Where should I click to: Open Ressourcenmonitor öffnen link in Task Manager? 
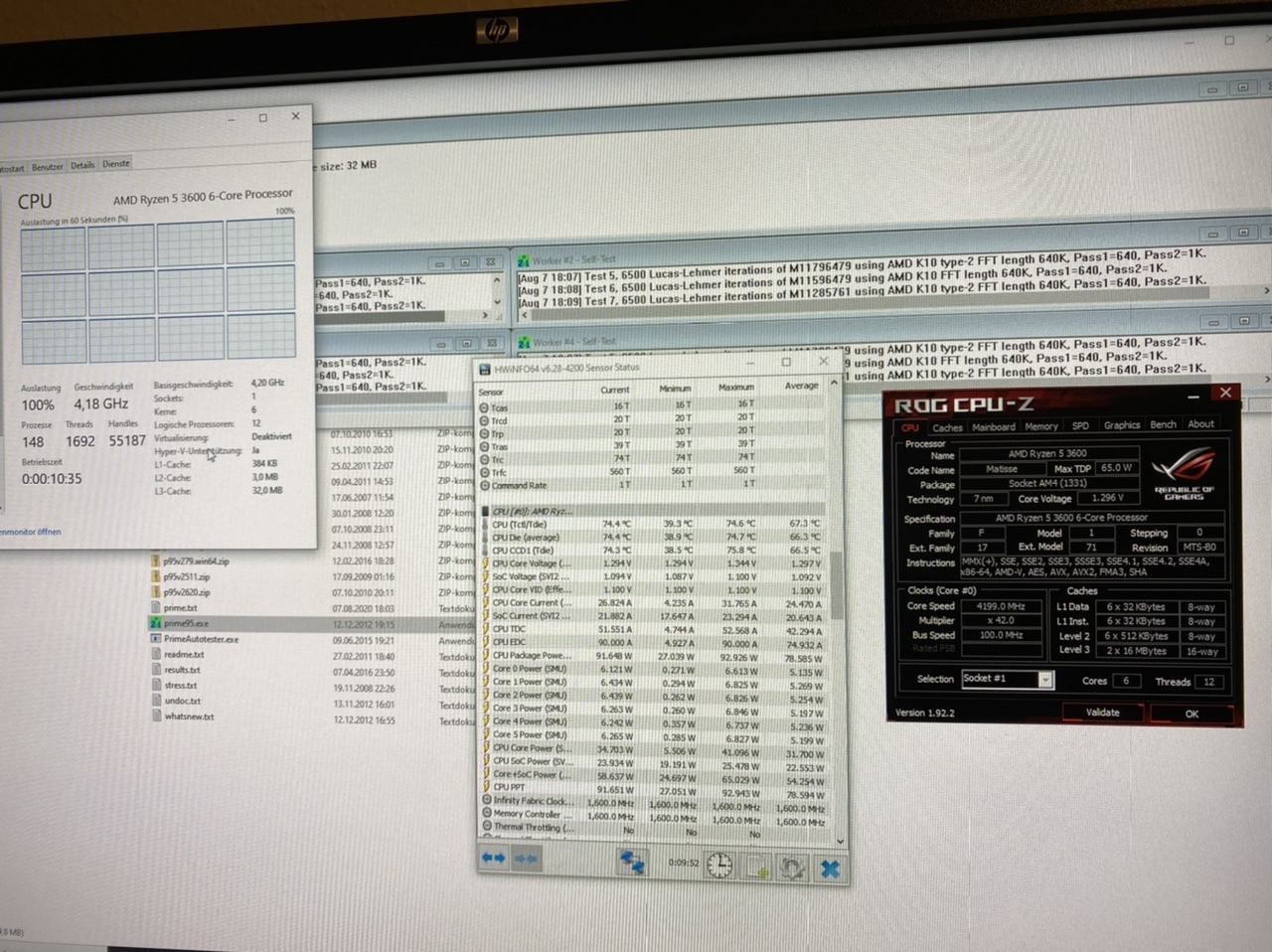pos(31,532)
